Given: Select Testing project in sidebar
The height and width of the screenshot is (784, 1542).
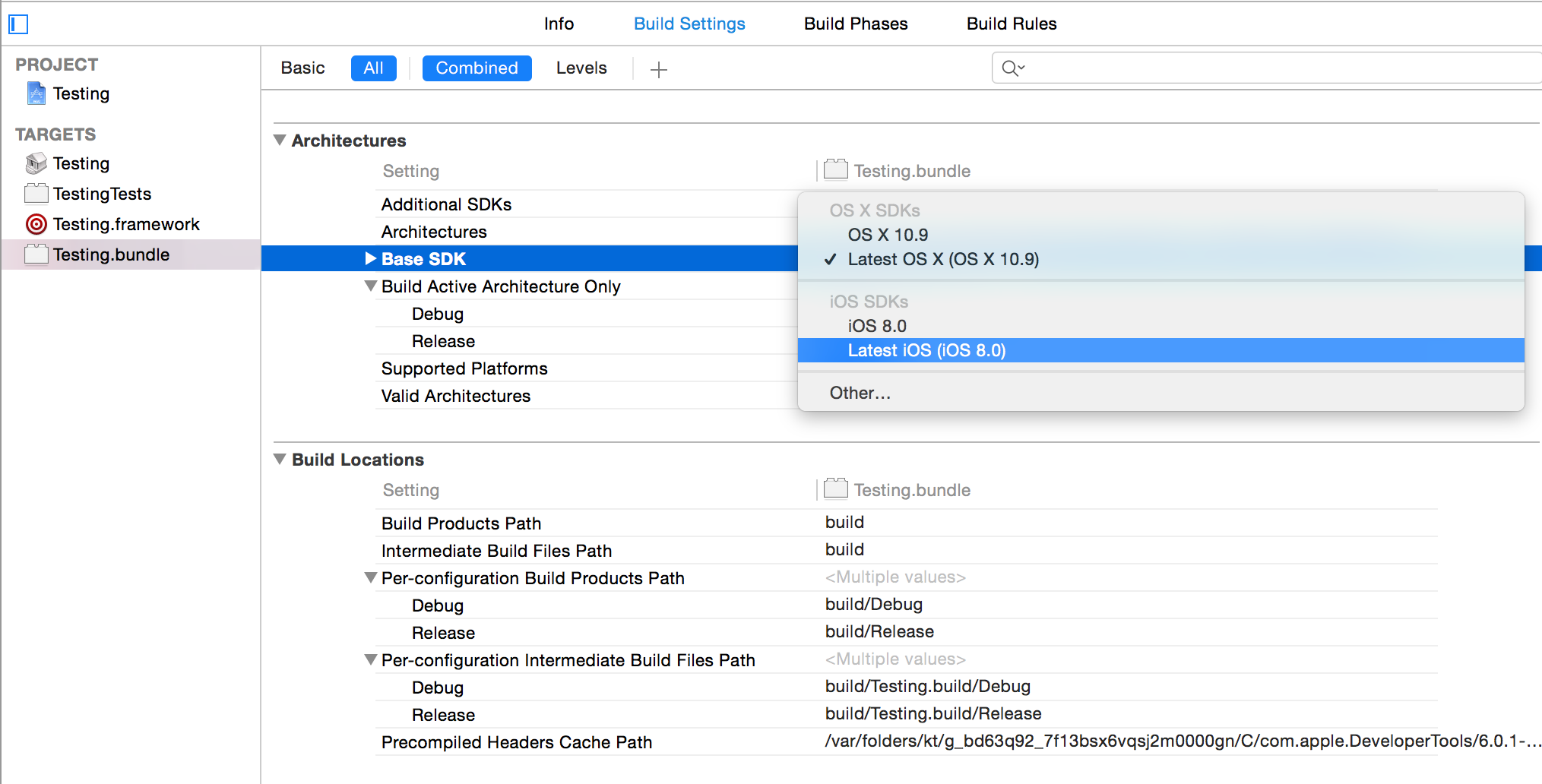Looking at the screenshot, I should click(81, 93).
